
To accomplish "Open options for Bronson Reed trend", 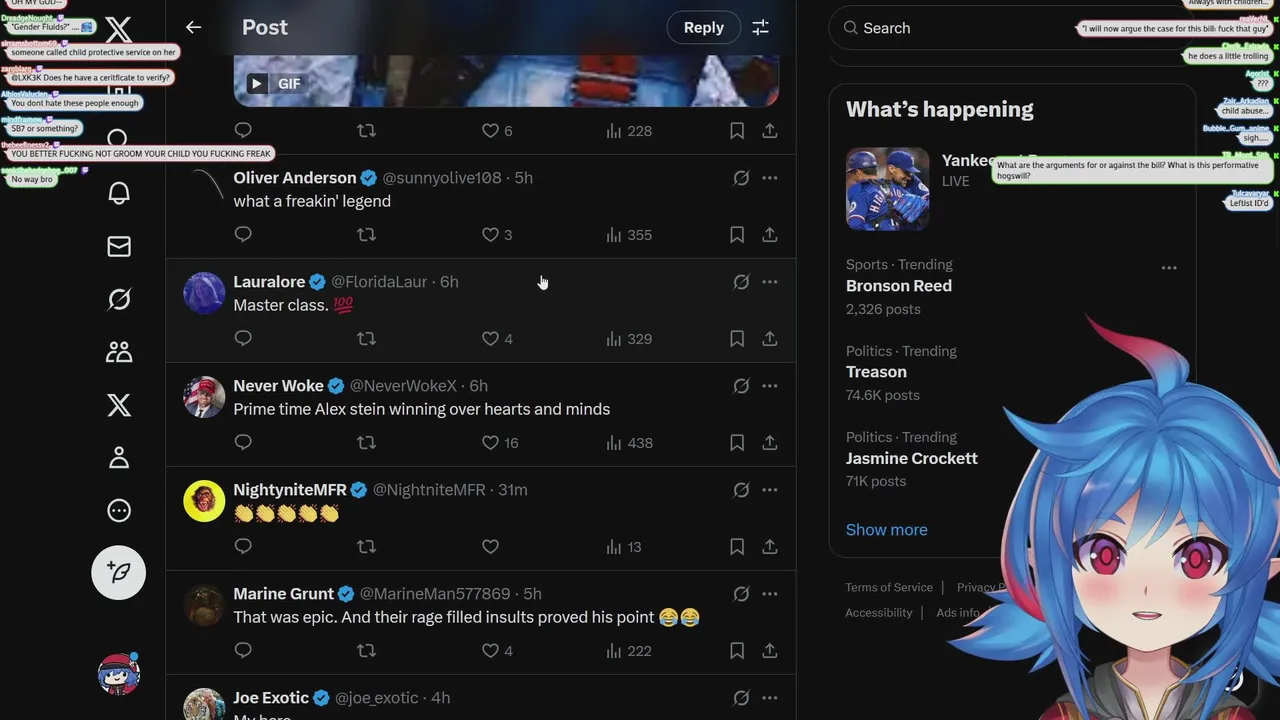I will click(1169, 268).
